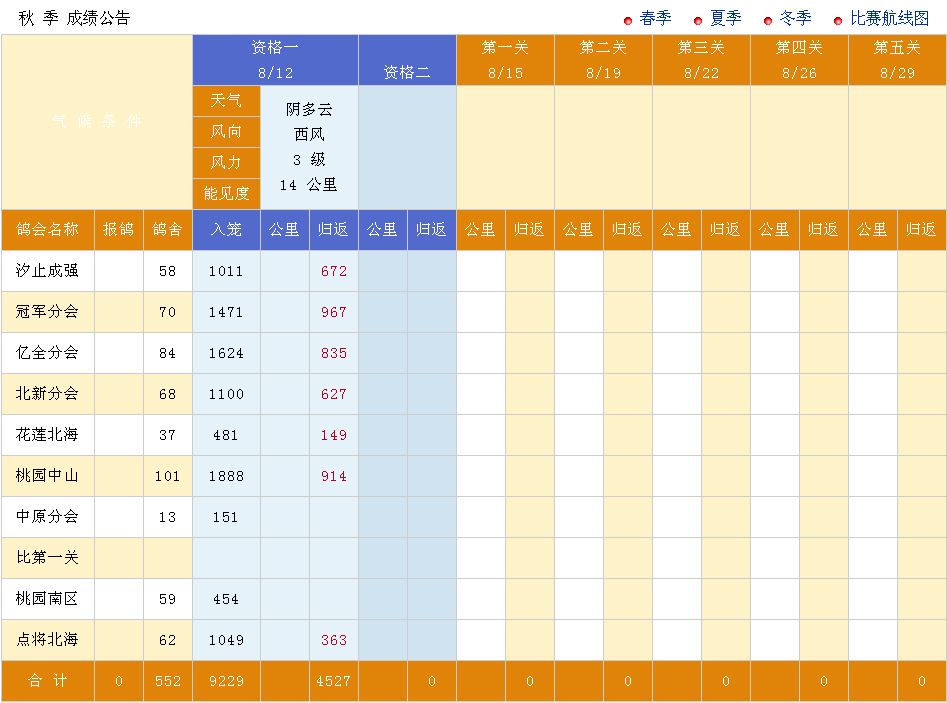The width and height of the screenshot is (947, 703).
Task: Select the 第四关 8/26 header
Action: coord(799,60)
